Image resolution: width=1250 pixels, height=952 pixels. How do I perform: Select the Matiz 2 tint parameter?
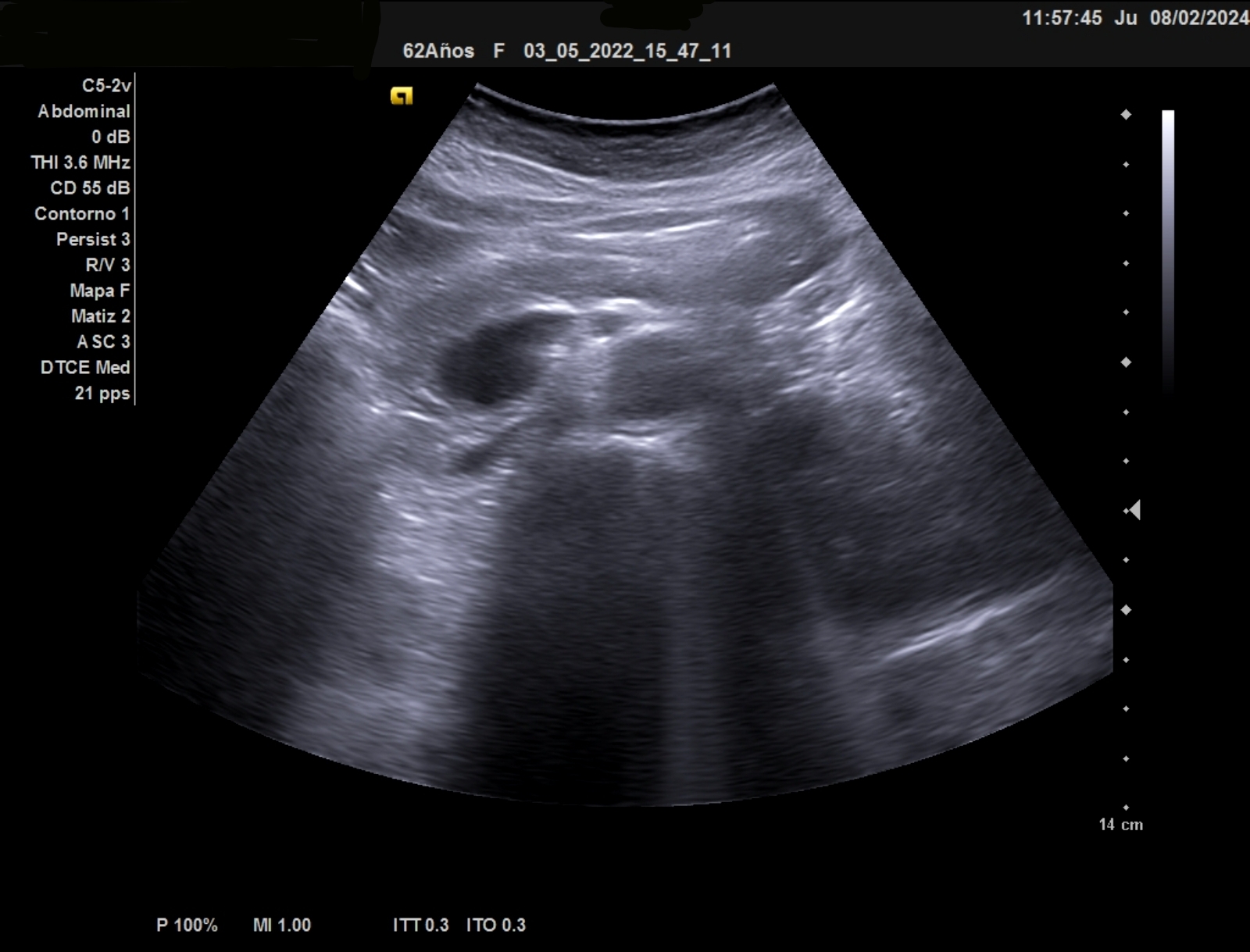(x=101, y=316)
